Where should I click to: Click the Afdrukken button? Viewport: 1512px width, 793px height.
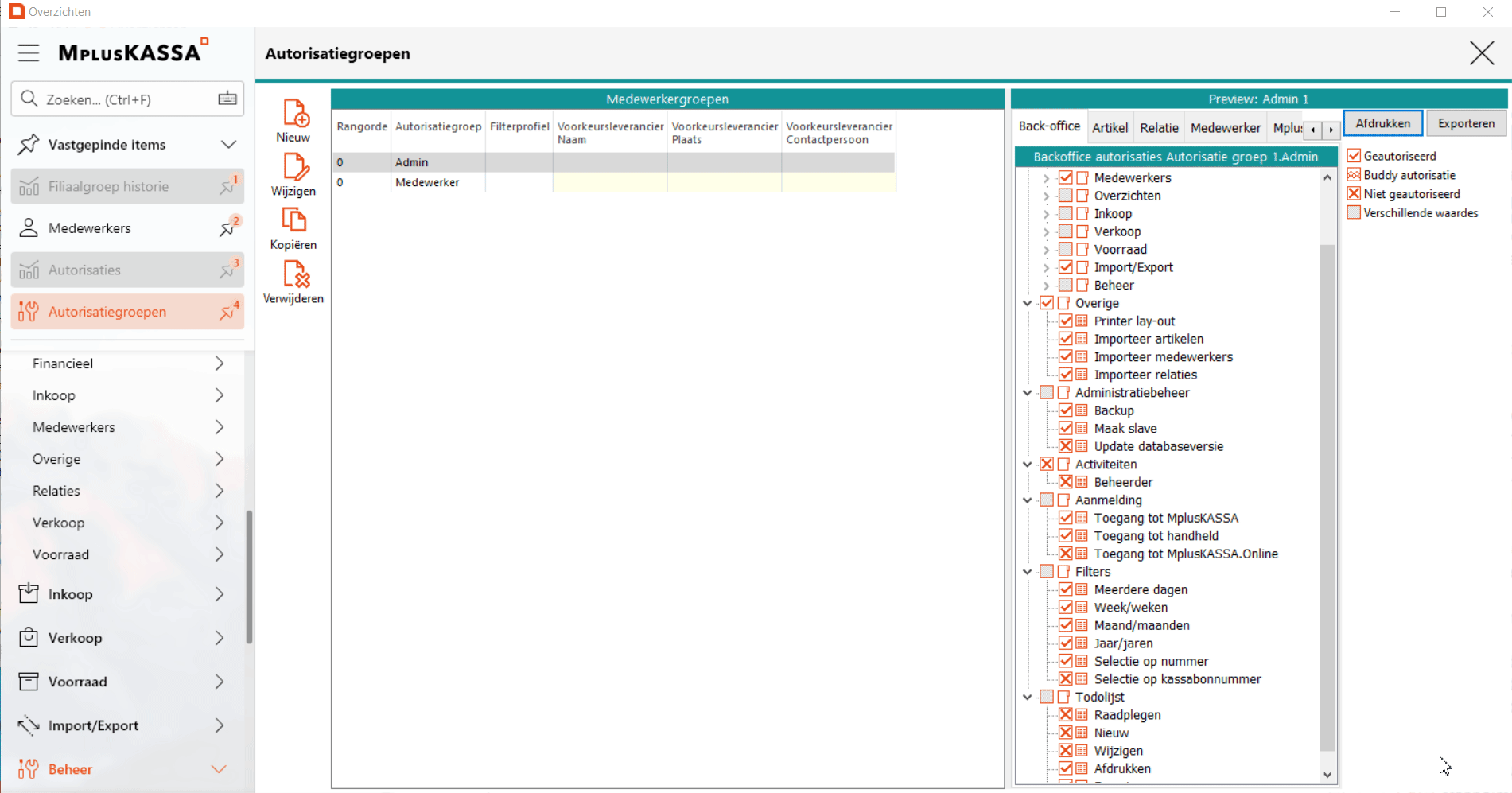click(1383, 123)
